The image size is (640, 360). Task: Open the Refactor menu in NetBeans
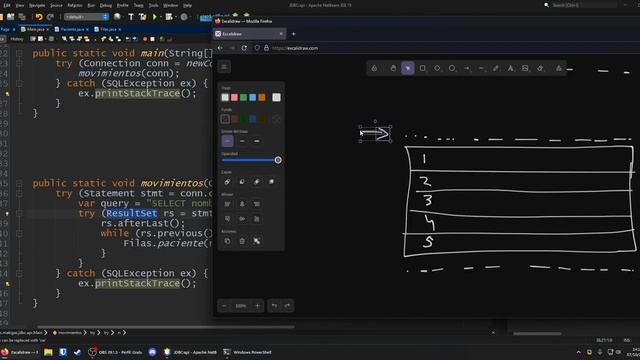[75, 5]
